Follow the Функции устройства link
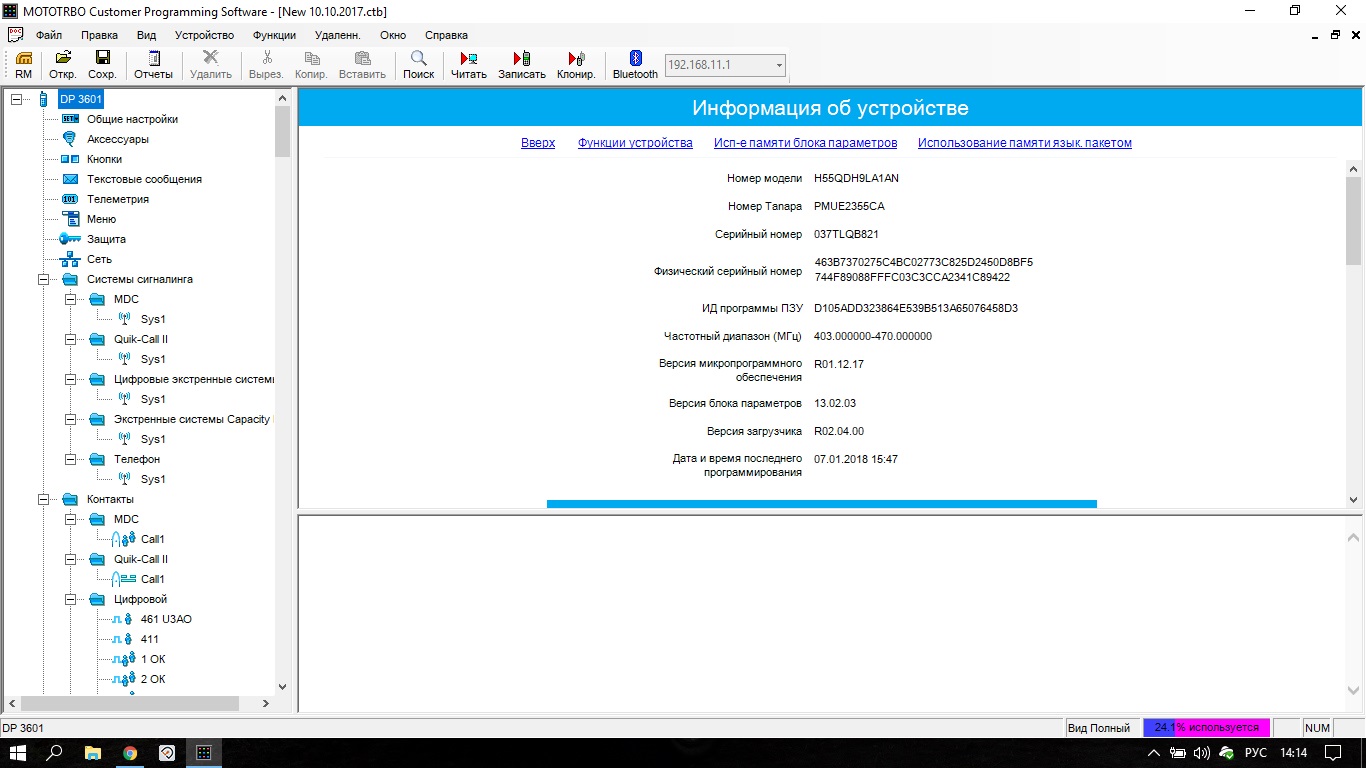Image resolution: width=1366 pixels, height=768 pixels. point(635,143)
